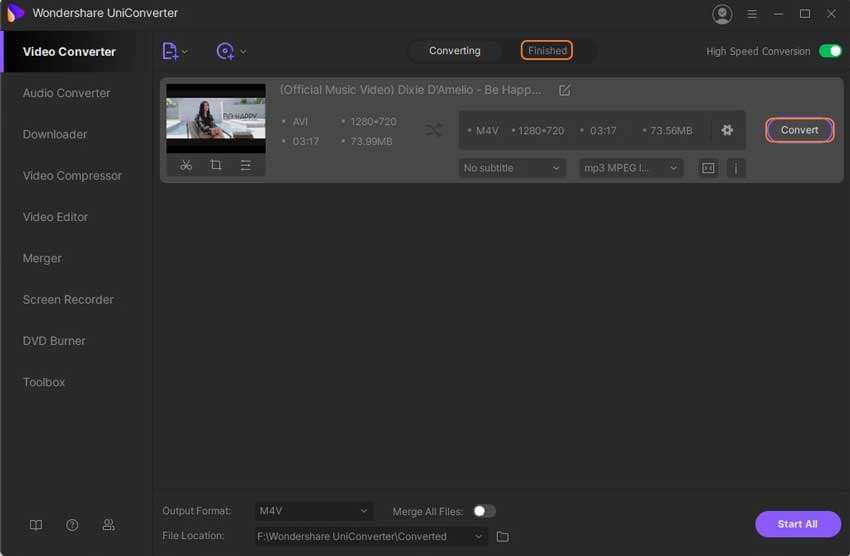Screen dimensions: 850x556
Task: Click the video title text
Action: click(410, 90)
